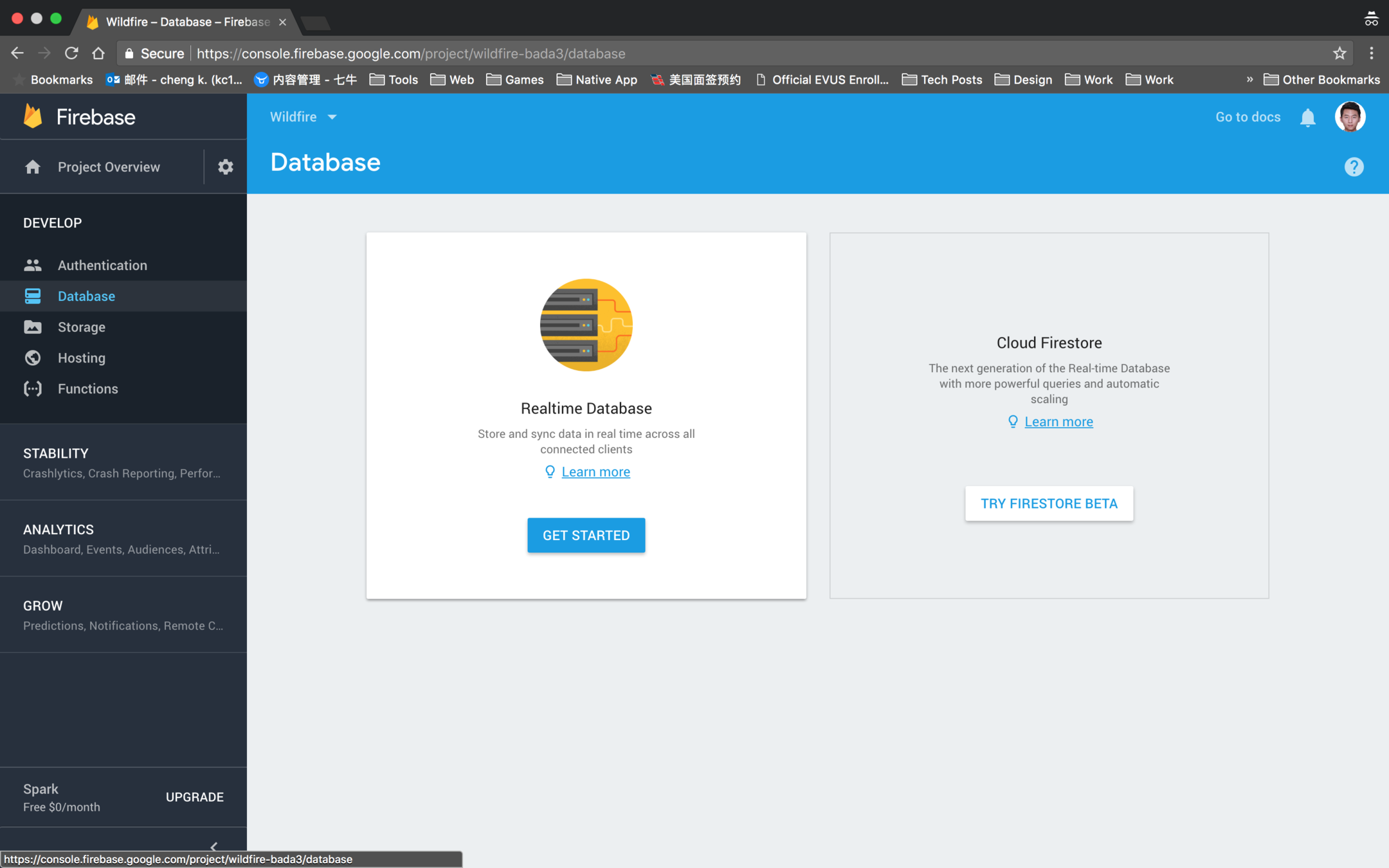Click the Get Started button
Viewport: 1389px width, 868px height.
(x=586, y=535)
